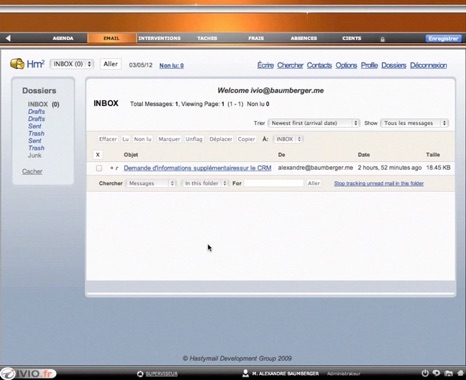The height and width of the screenshot is (380, 466).
Task: Open the second Drafts folder in the sidebar
Action: point(36,119)
